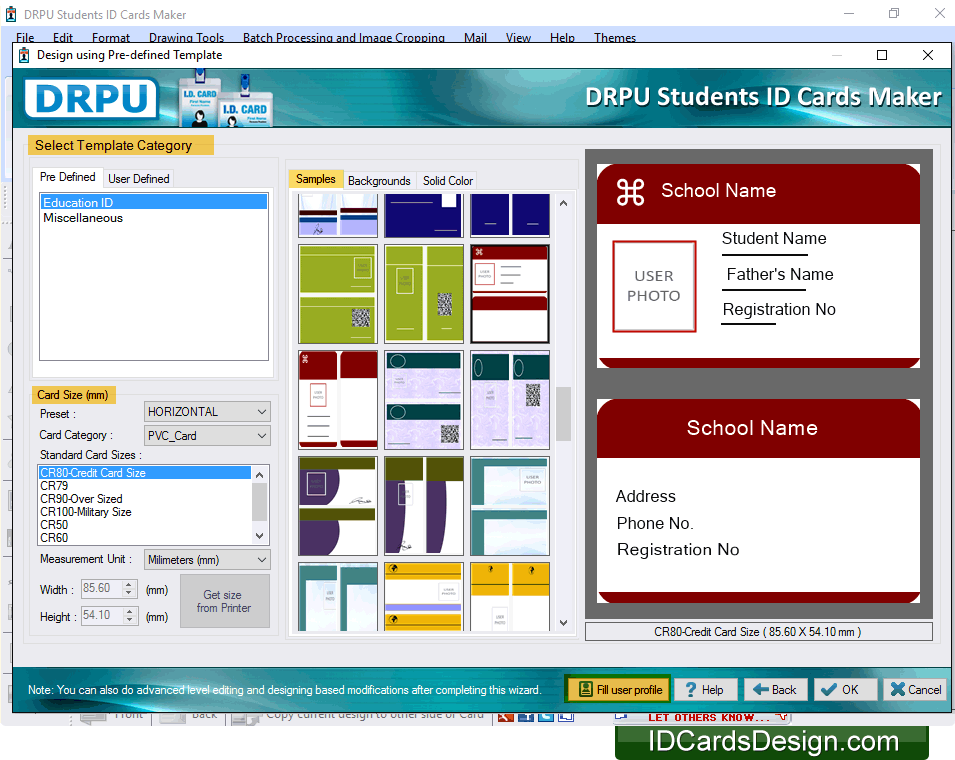Viewport: 955px width, 760px height.
Task: Select the Samples tab
Action: point(315,179)
